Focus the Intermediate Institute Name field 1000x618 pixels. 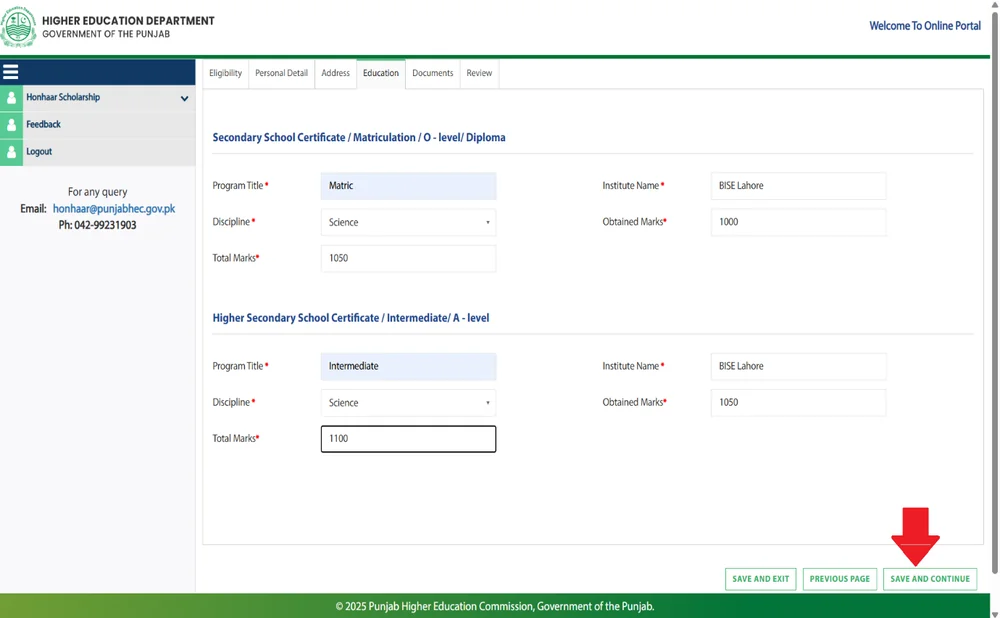(798, 366)
